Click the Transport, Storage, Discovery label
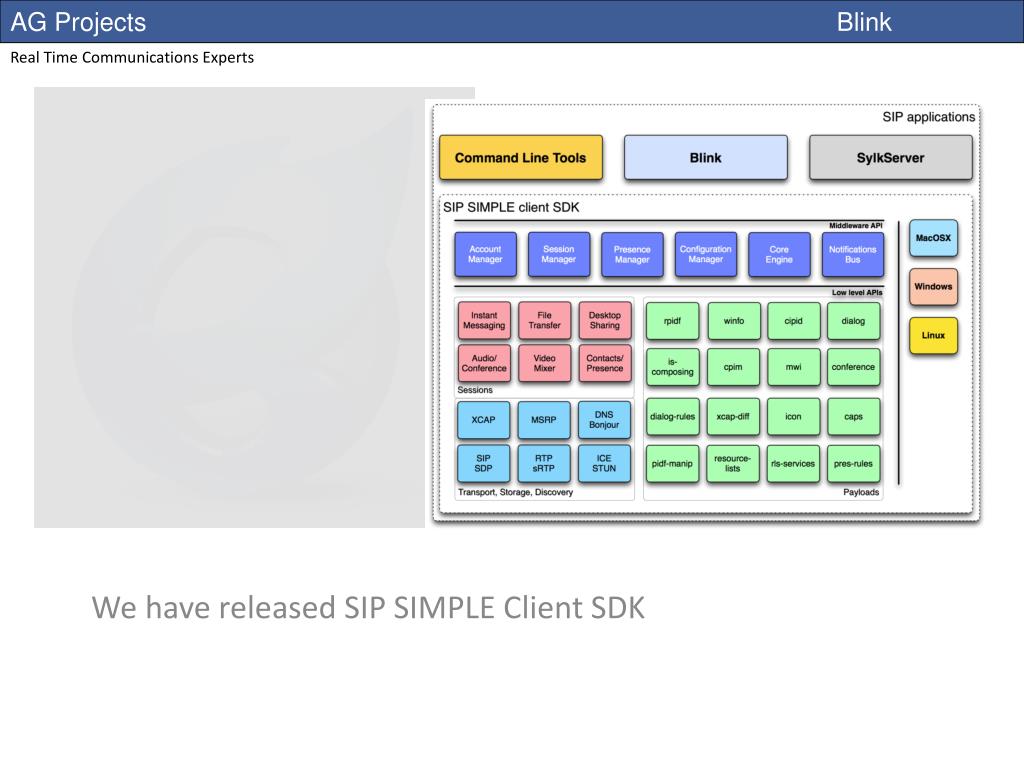This screenshot has width=1024, height=768. [515, 492]
